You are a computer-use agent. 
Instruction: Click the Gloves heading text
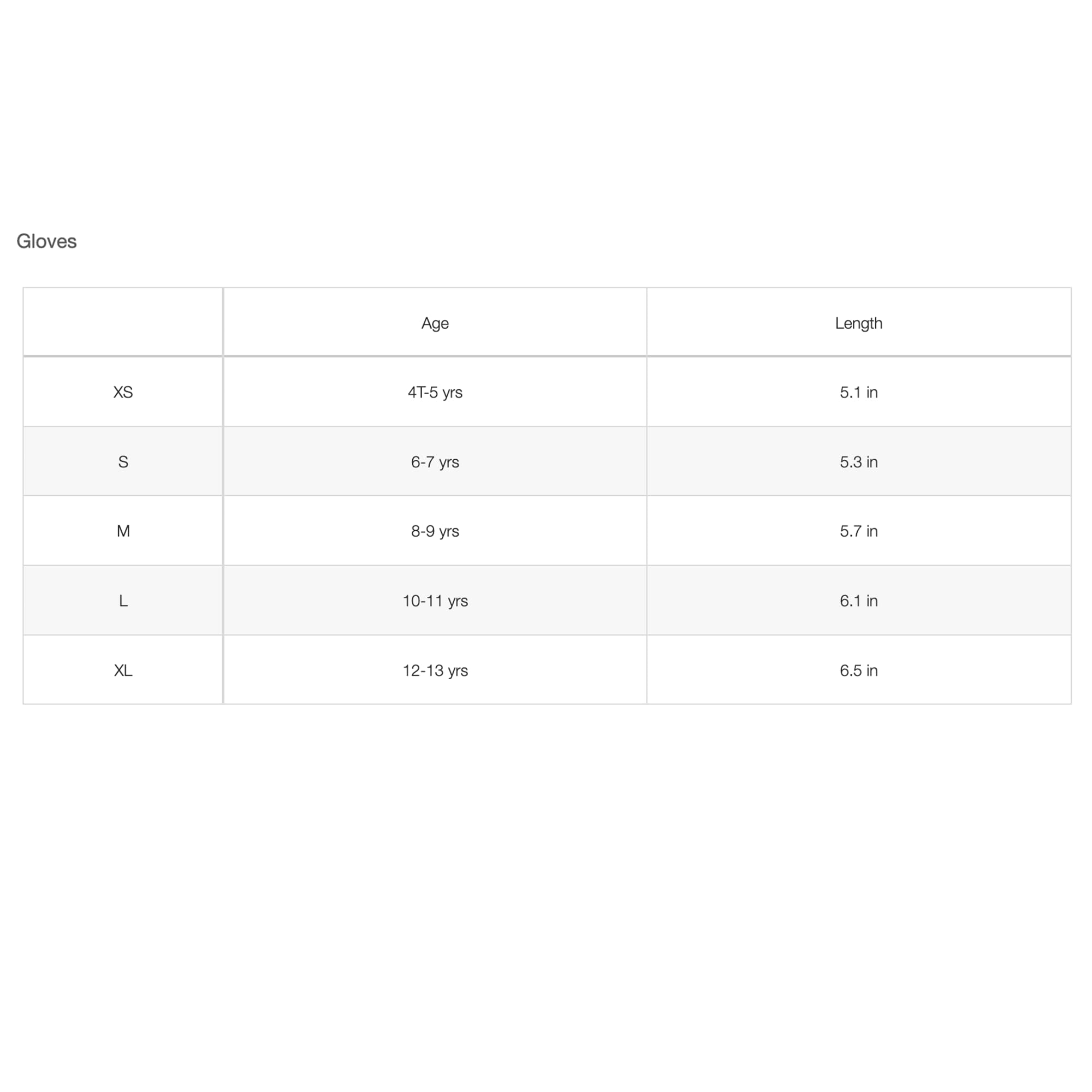point(46,241)
